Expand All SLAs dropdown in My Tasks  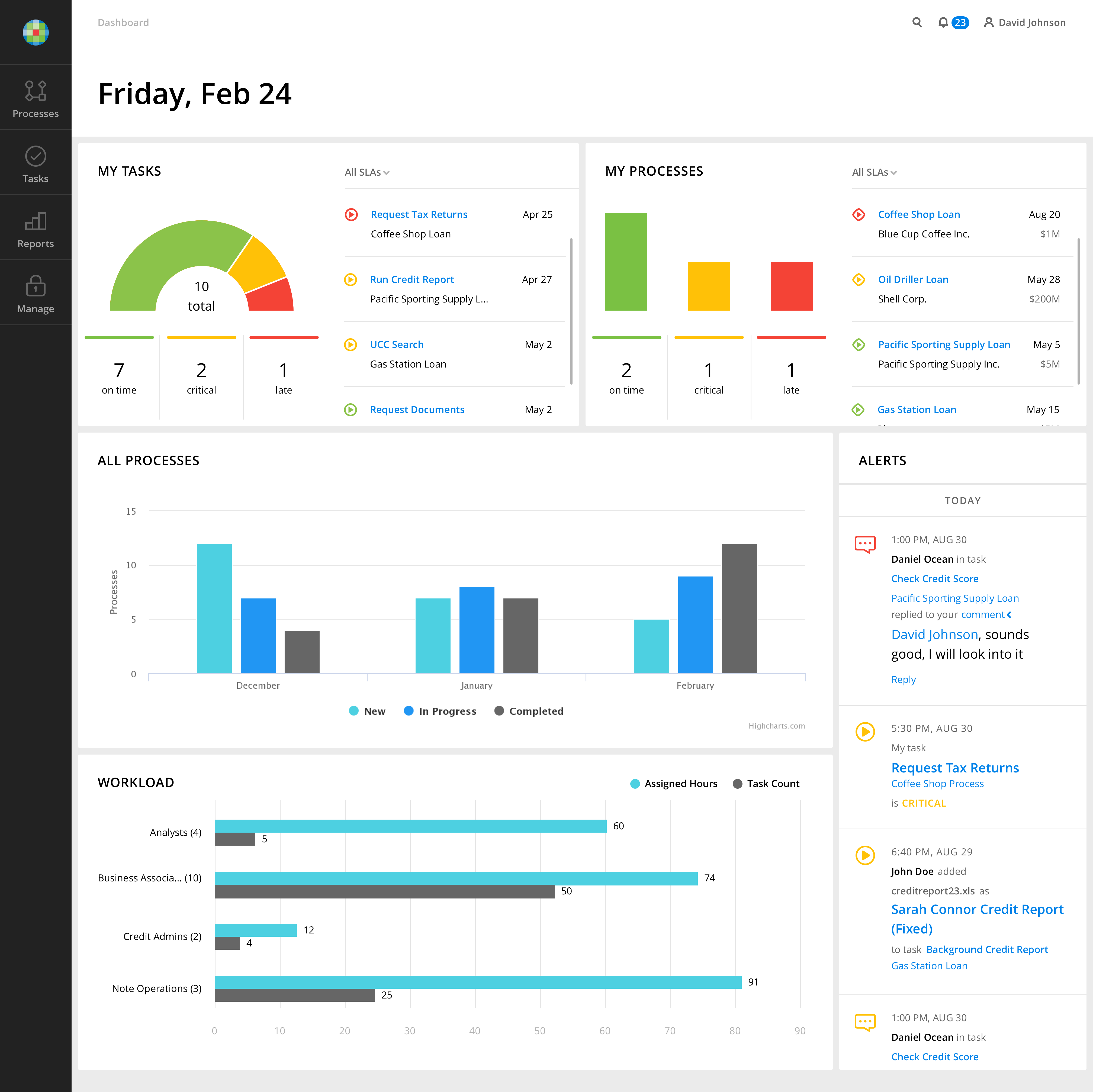(x=367, y=172)
